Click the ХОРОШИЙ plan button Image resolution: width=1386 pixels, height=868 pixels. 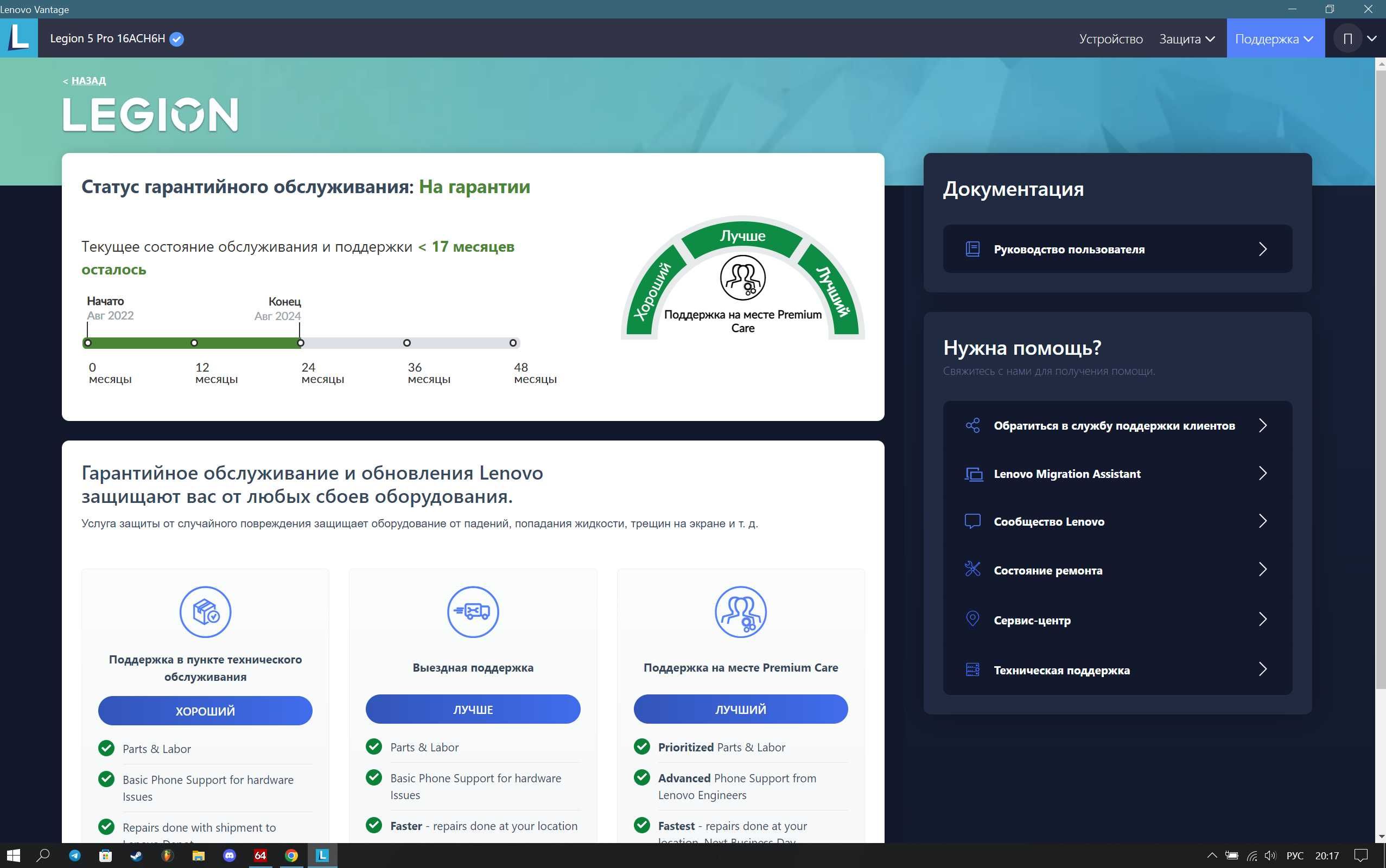206,711
